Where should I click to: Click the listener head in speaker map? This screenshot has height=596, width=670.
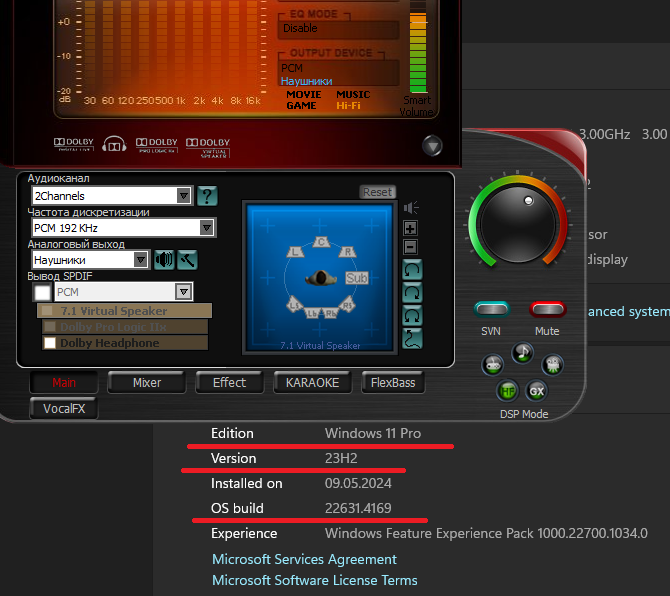click(x=321, y=278)
